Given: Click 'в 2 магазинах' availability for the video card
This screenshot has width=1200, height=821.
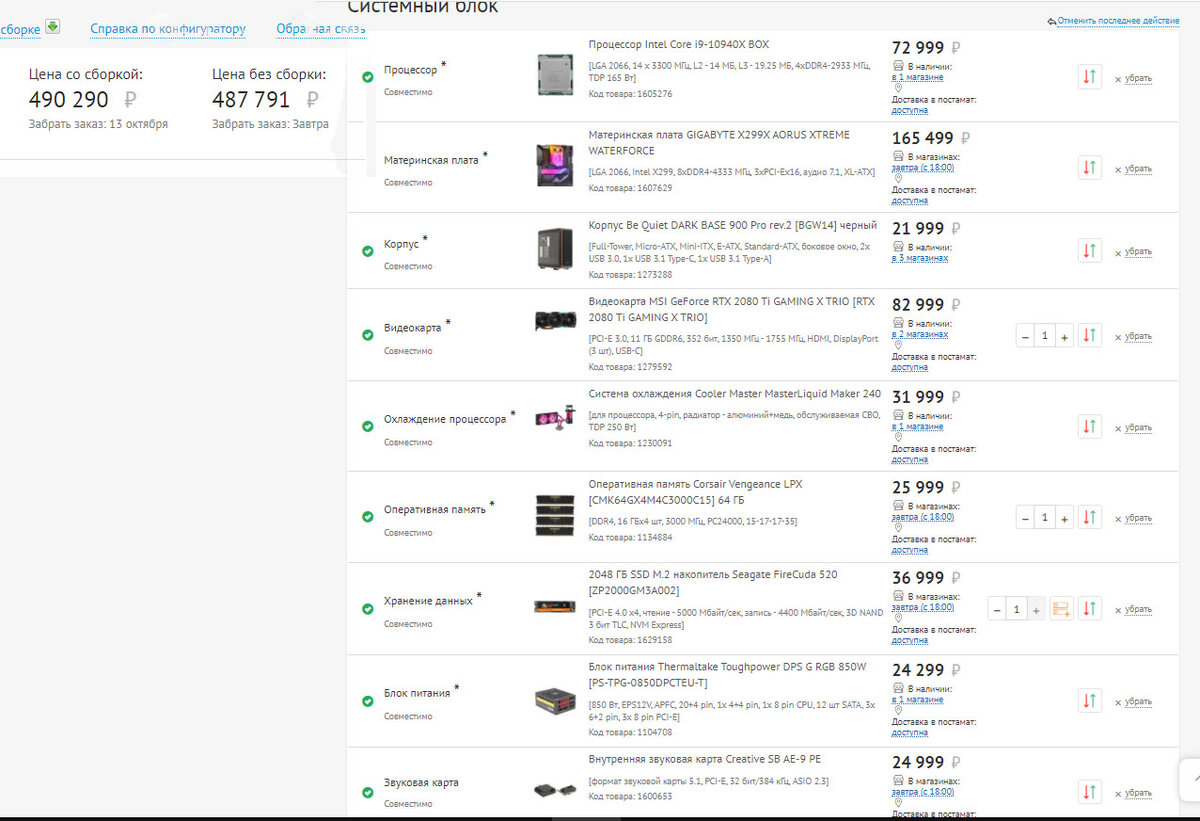Looking at the screenshot, I should [920, 334].
